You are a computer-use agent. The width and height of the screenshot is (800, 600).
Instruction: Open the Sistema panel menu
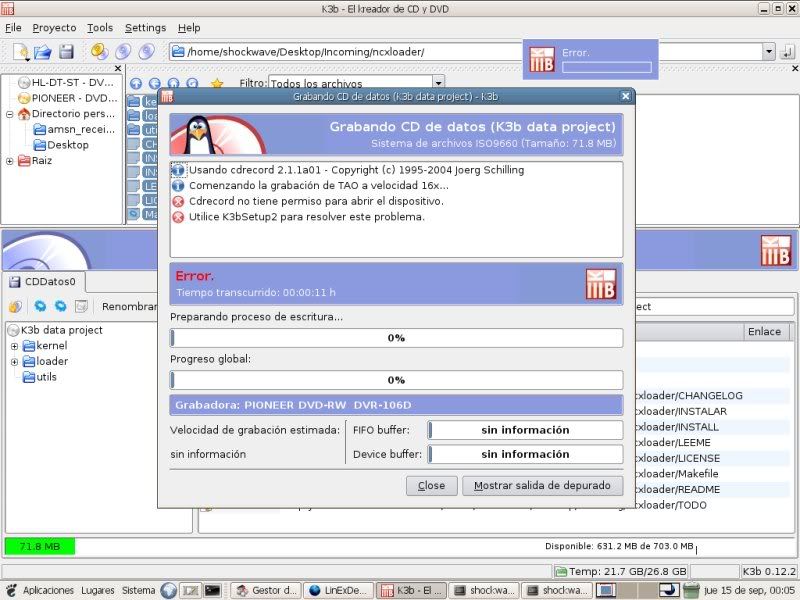pos(138,590)
